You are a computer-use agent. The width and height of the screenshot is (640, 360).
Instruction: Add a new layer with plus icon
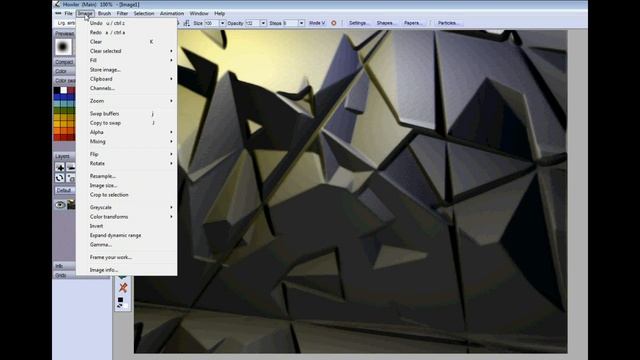click(60, 167)
